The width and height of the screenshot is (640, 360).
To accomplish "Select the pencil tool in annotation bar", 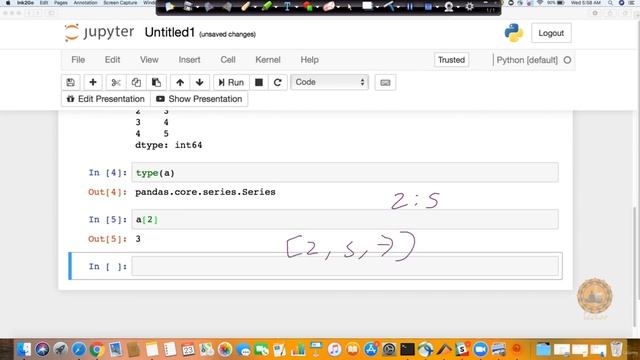I will [x=246, y=6].
